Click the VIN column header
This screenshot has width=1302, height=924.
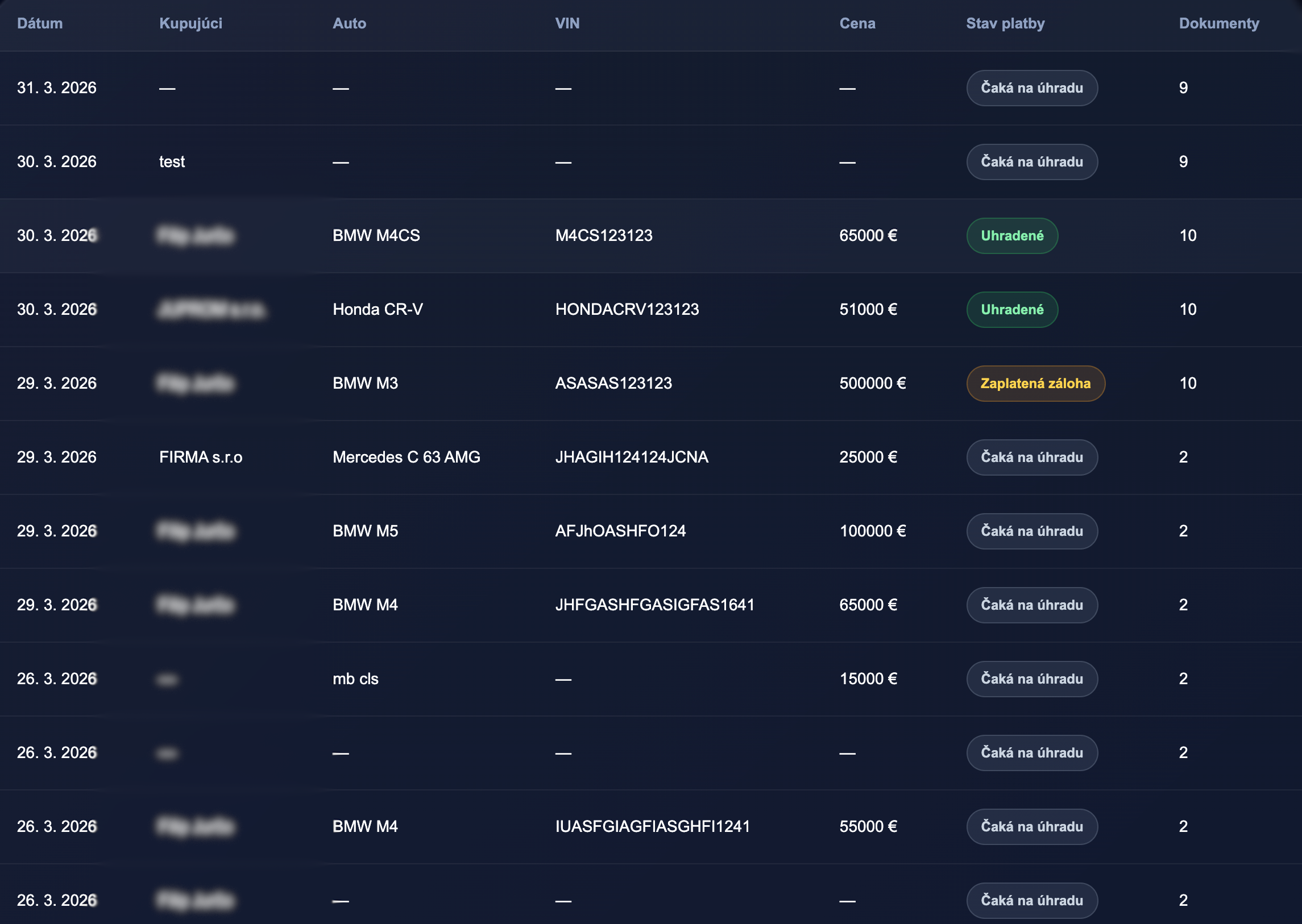567,23
